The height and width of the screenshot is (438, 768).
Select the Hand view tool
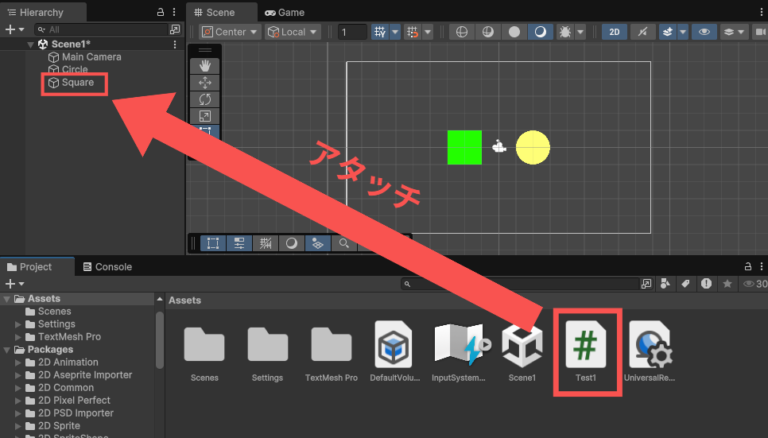click(205, 66)
